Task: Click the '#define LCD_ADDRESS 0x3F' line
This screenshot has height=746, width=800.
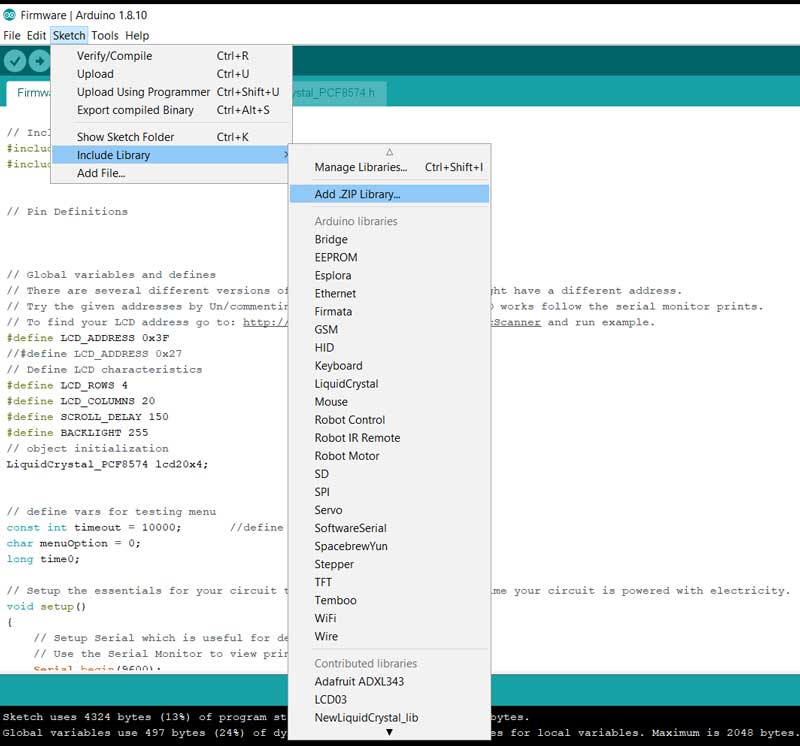Action: point(88,338)
